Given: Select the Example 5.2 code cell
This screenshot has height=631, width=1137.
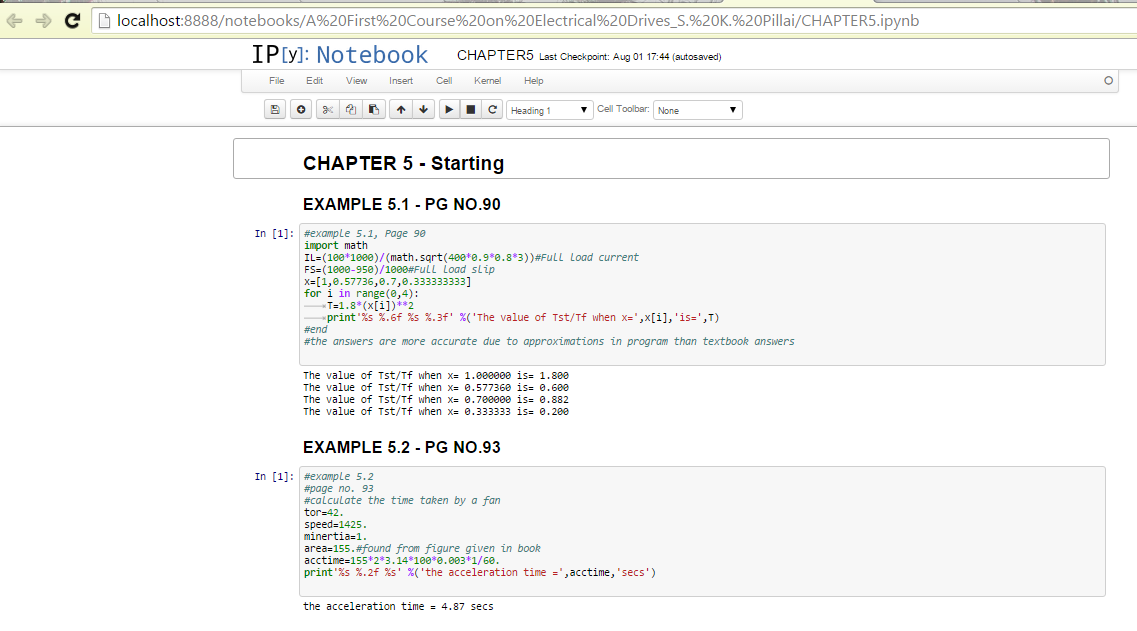Looking at the screenshot, I should (x=703, y=531).
